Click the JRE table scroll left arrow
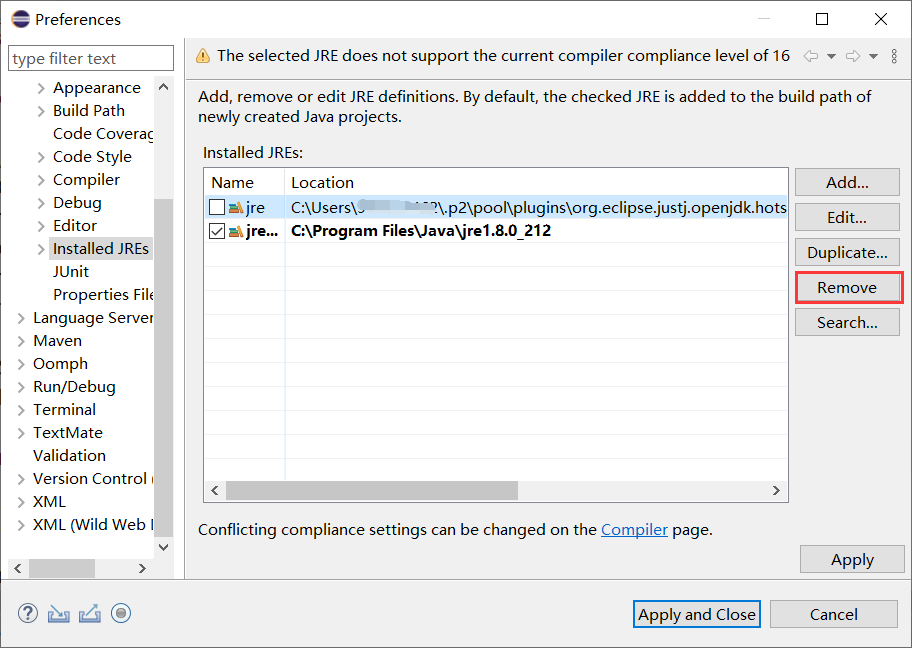This screenshot has width=912, height=648. [x=215, y=490]
